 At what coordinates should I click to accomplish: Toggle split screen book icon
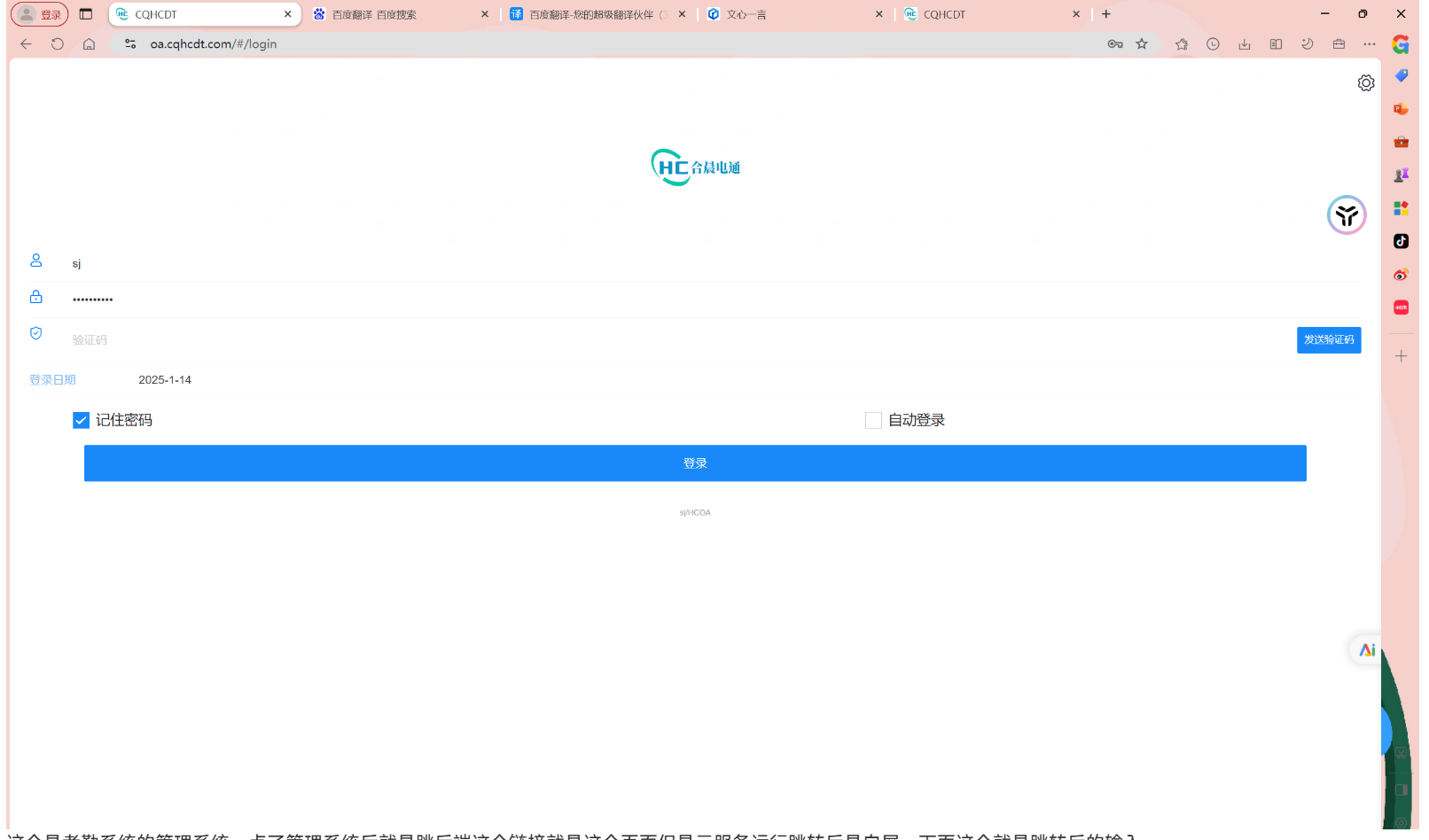1276,44
